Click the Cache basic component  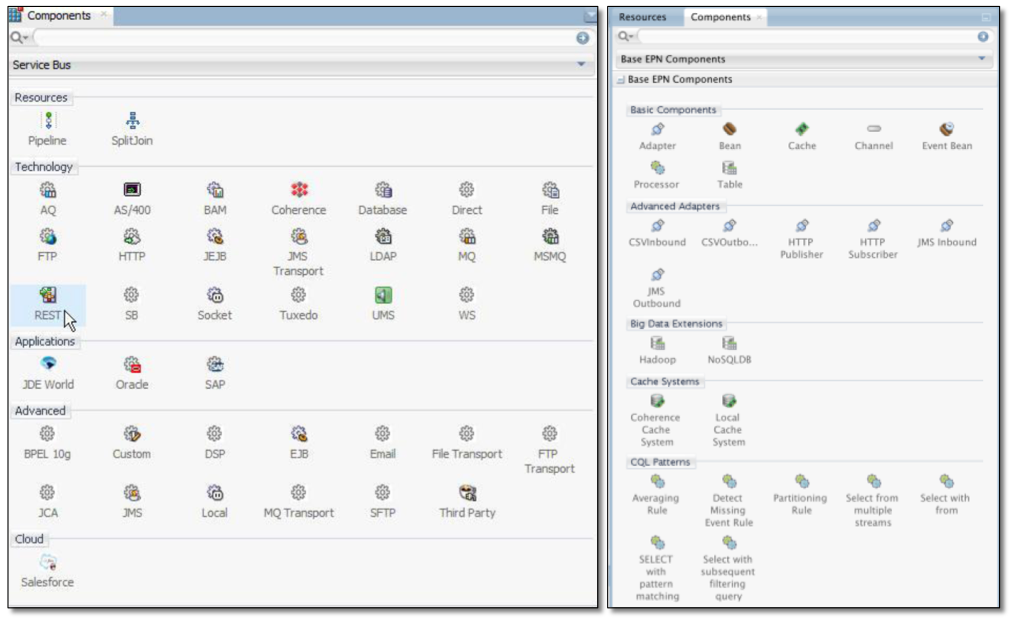click(802, 129)
